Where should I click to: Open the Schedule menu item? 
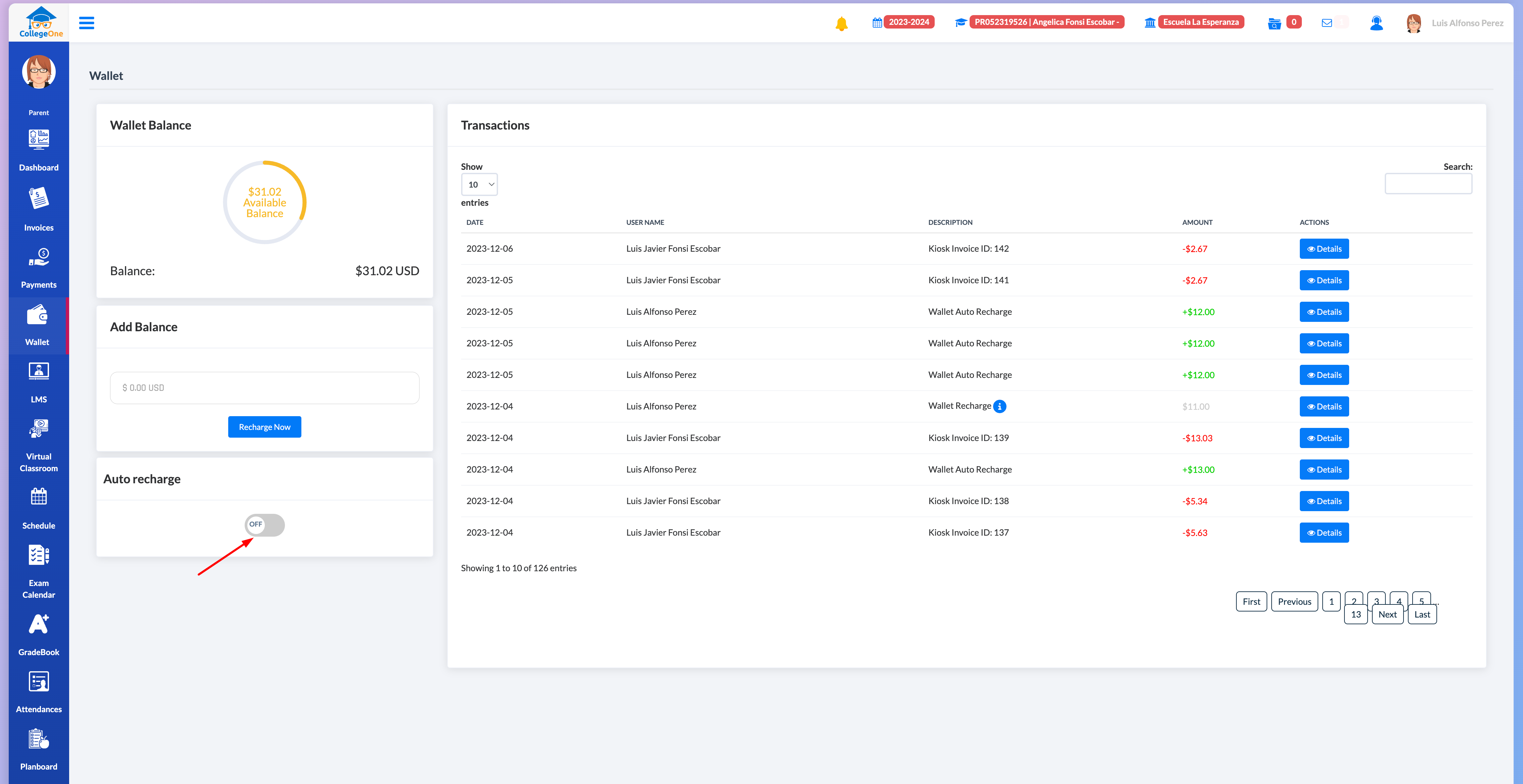39,526
